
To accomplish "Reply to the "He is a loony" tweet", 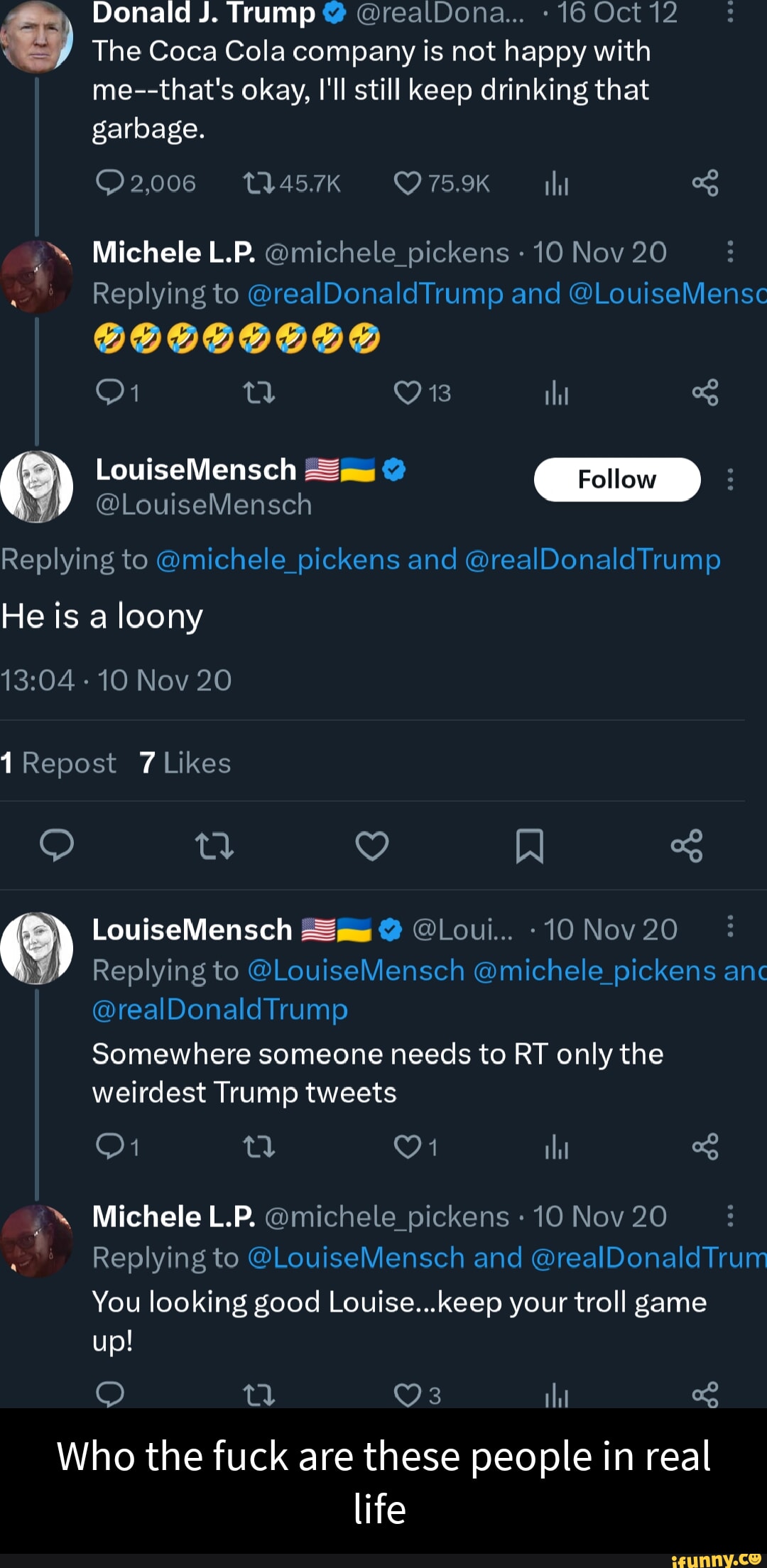I will coord(57,845).
